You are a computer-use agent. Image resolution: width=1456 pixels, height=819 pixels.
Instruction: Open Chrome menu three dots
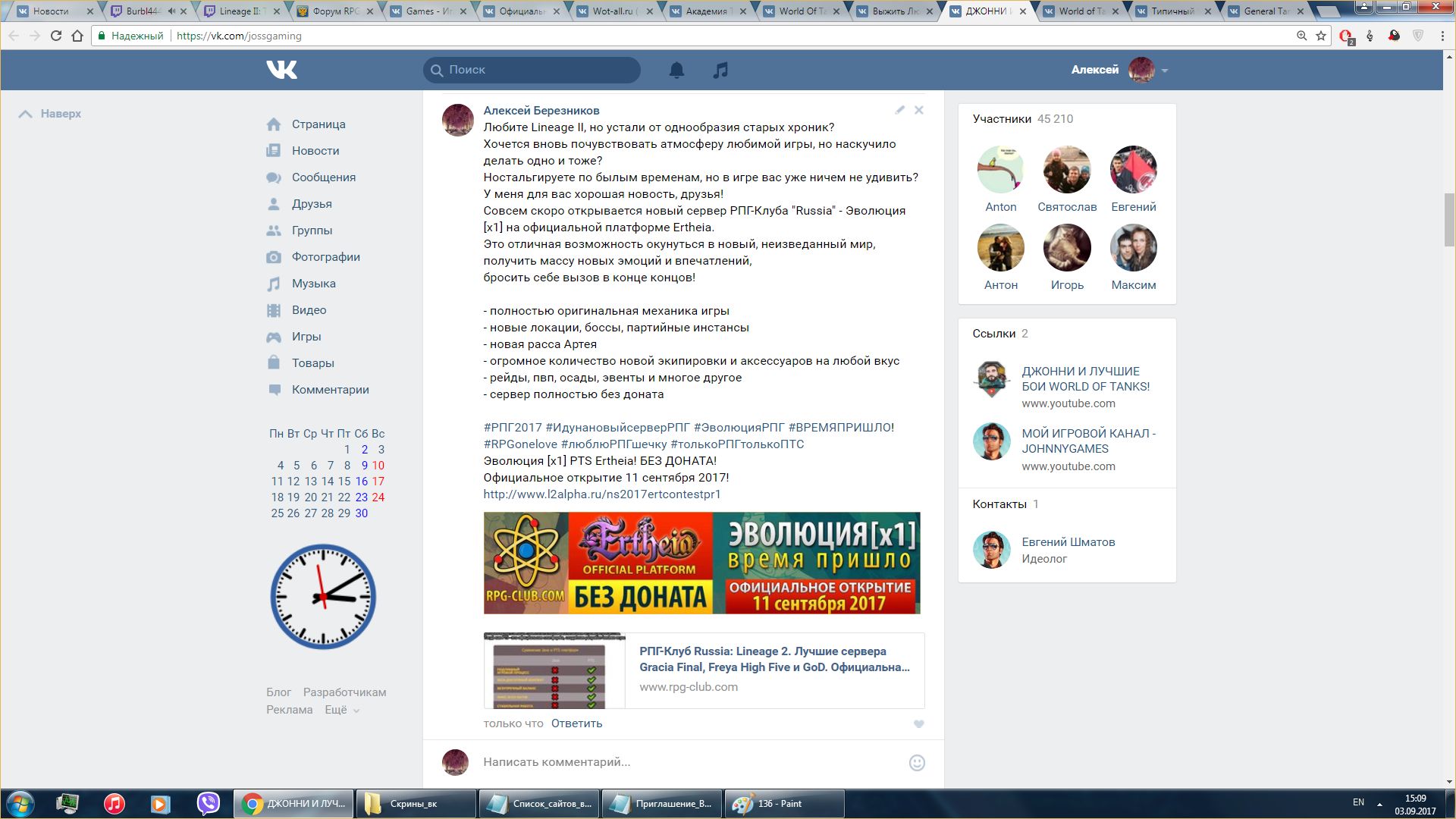coord(1442,36)
